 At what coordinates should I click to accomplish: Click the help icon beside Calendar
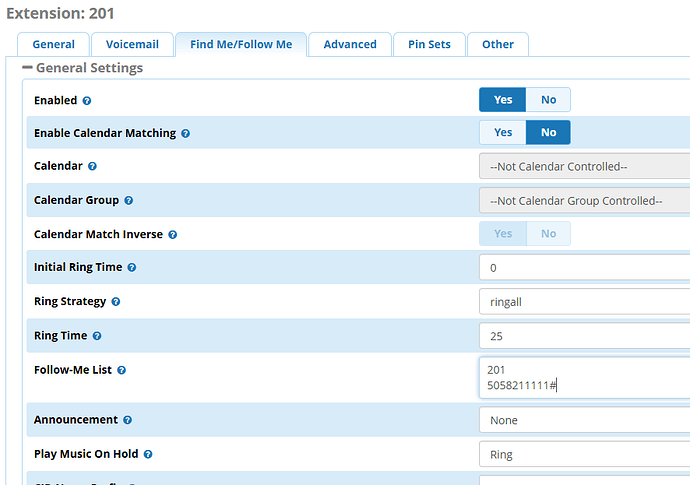[92, 166]
